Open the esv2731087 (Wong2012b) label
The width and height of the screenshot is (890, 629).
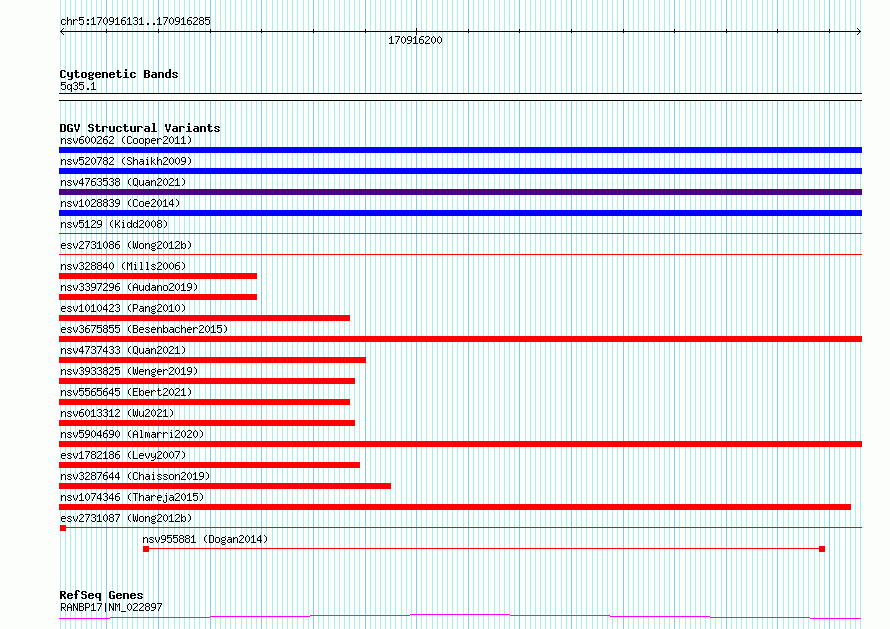pyautogui.click(x=126, y=518)
